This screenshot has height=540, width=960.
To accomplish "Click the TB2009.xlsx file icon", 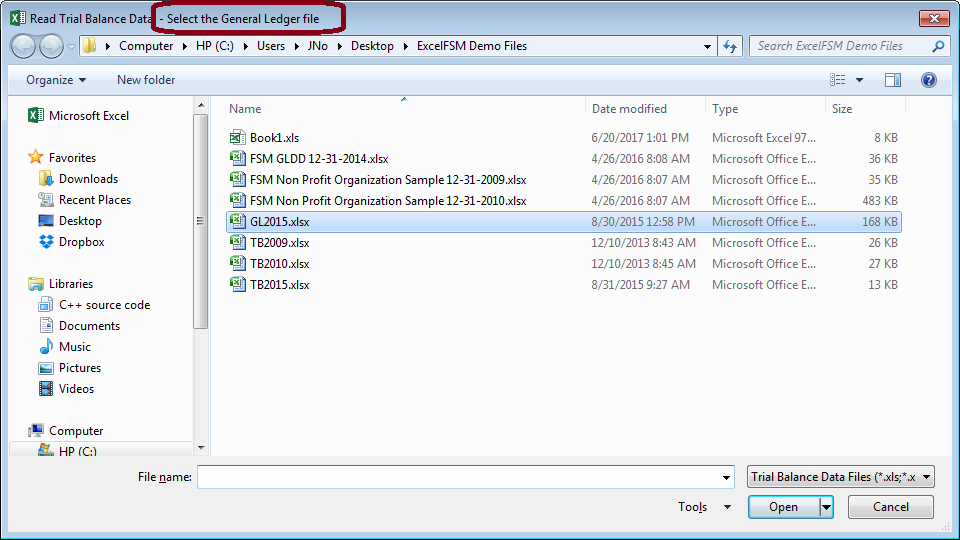I will (238, 242).
